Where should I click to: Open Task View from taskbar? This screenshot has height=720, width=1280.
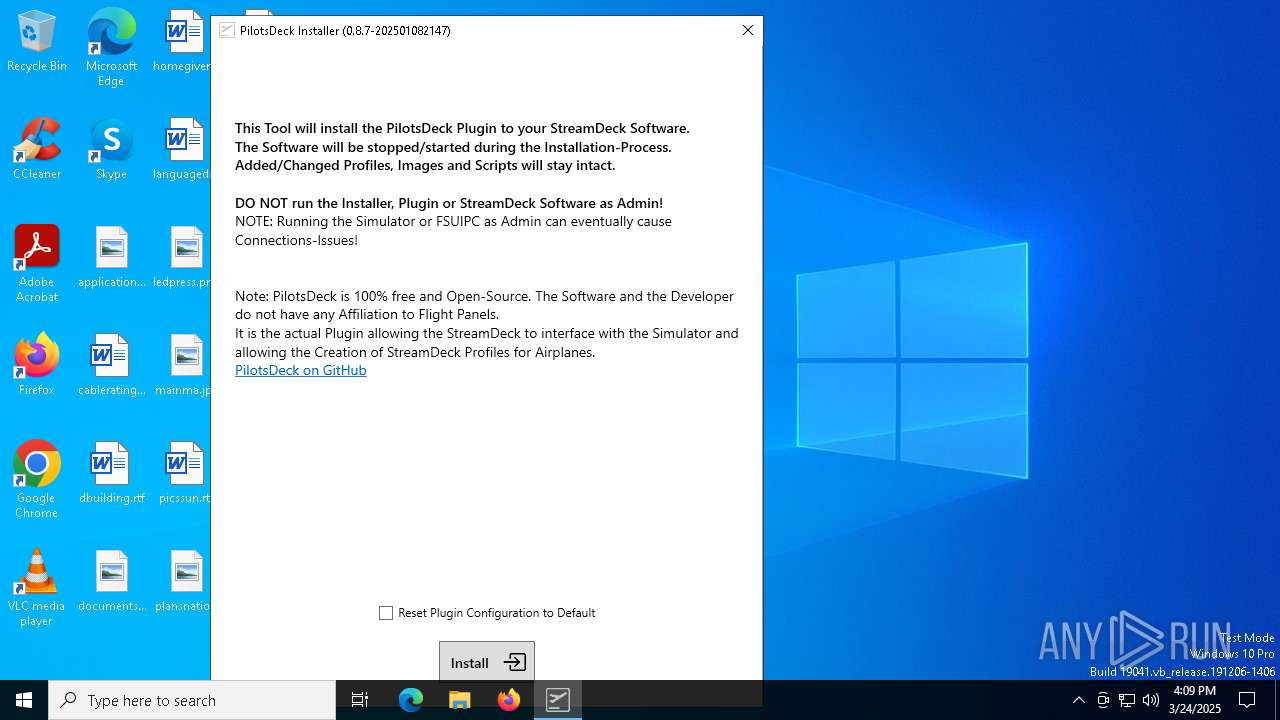point(360,700)
